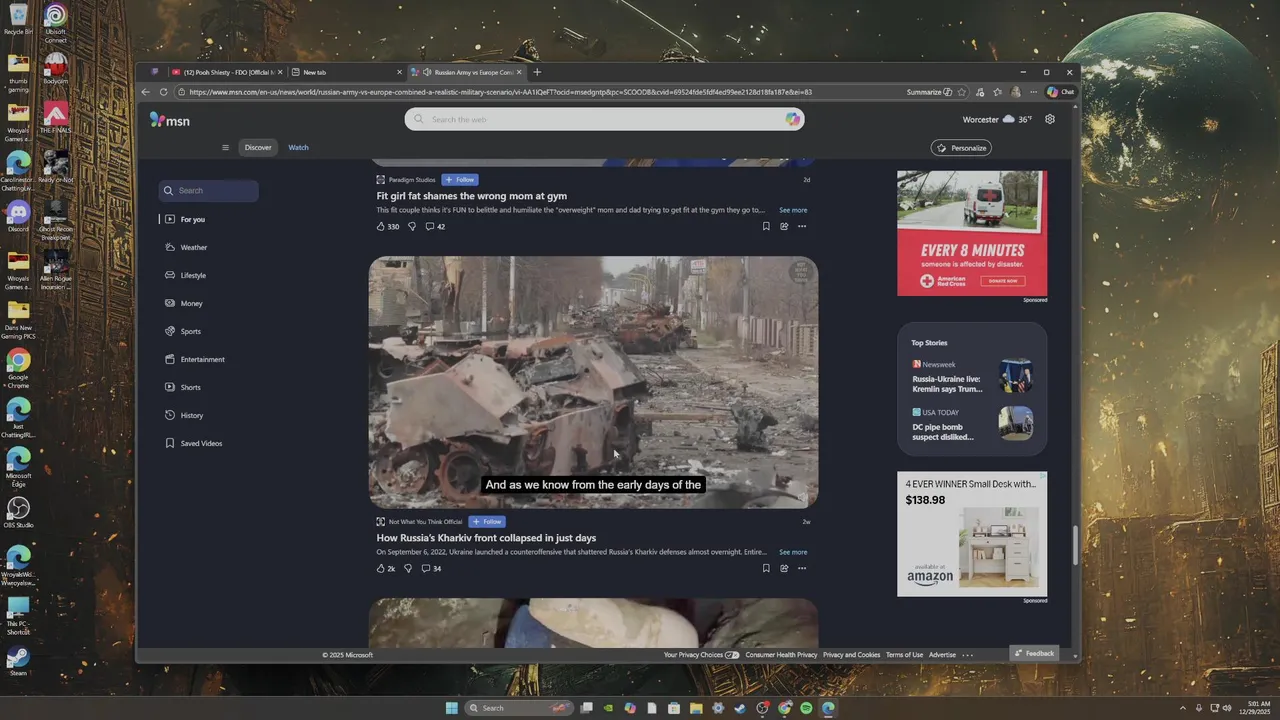Expand Kharkiv description with See more
Screen dimensions: 1280x720
[793, 552]
